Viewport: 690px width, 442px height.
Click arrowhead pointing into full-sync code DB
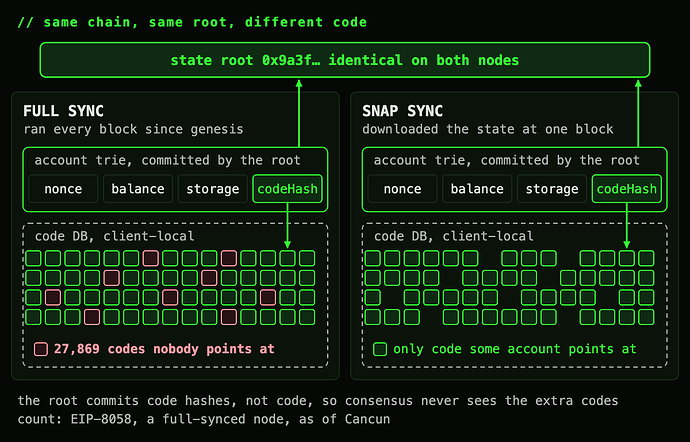coord(287,244)
